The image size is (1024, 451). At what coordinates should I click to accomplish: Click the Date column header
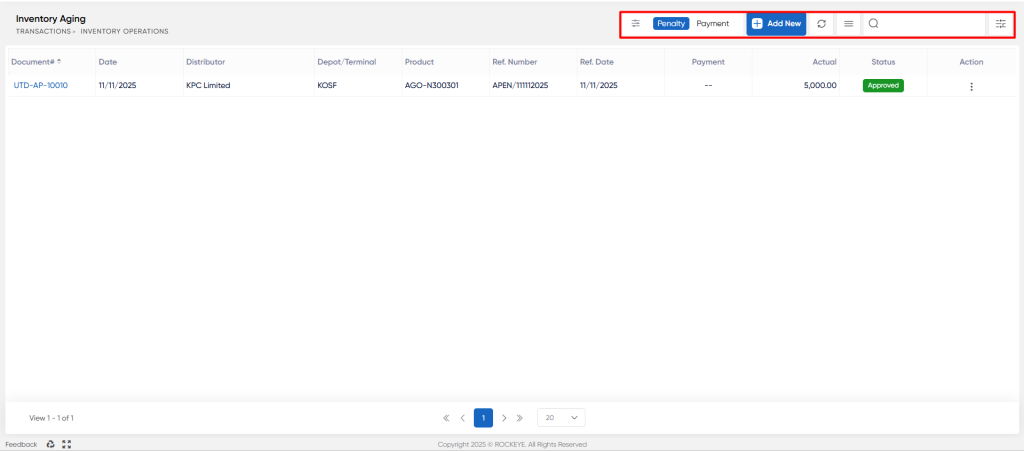(107, 62)
